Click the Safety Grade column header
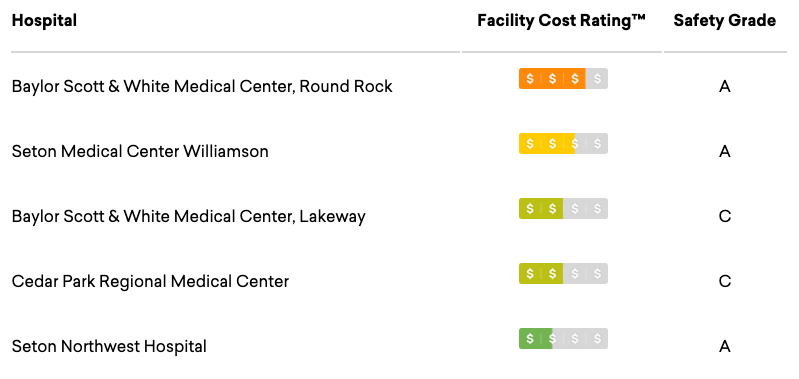Image resolution: width=799 pixels, height=379 pixels. click(725, 21)
